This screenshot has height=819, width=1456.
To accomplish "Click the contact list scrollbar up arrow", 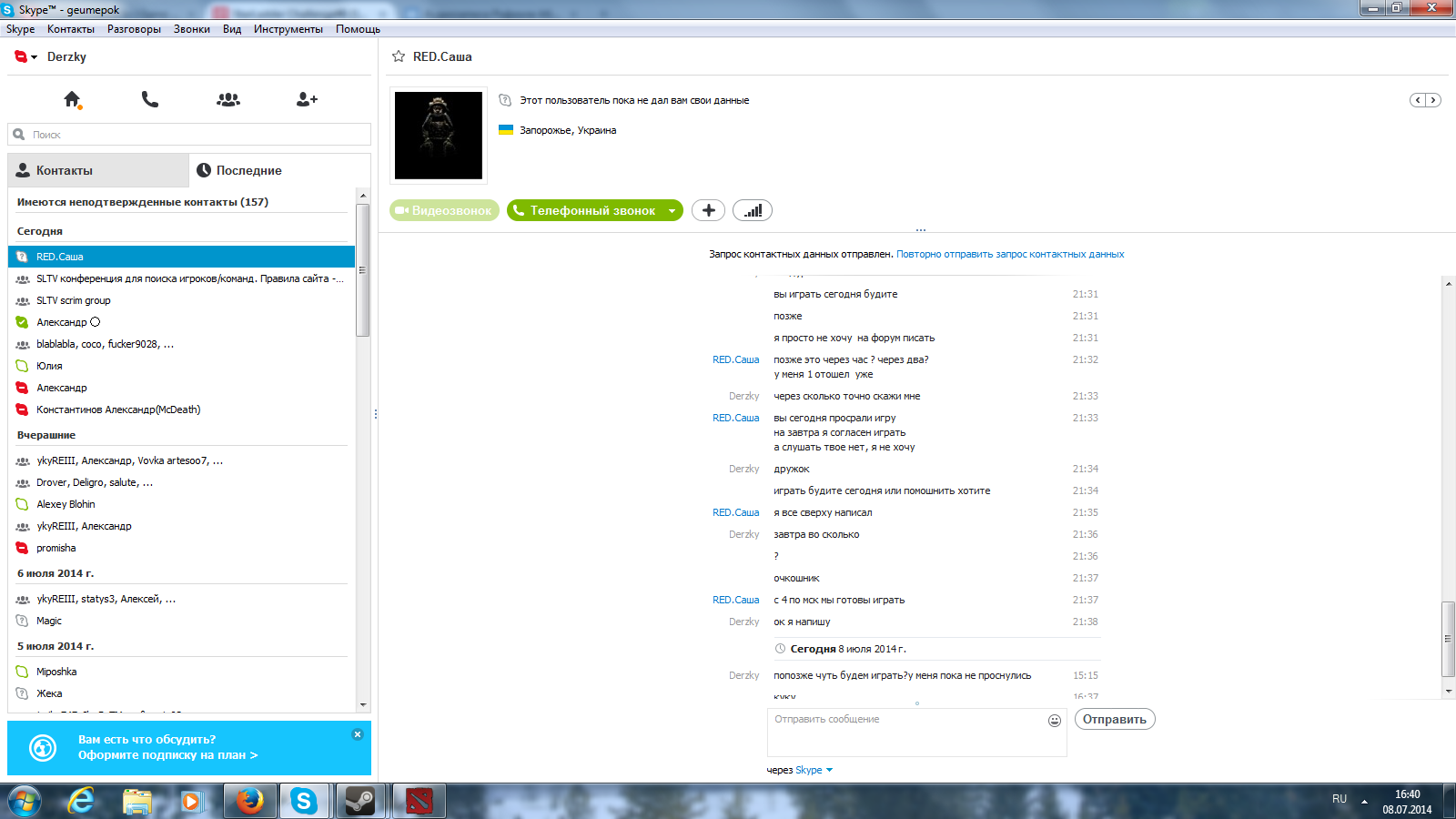I will (x=363, y=196).
